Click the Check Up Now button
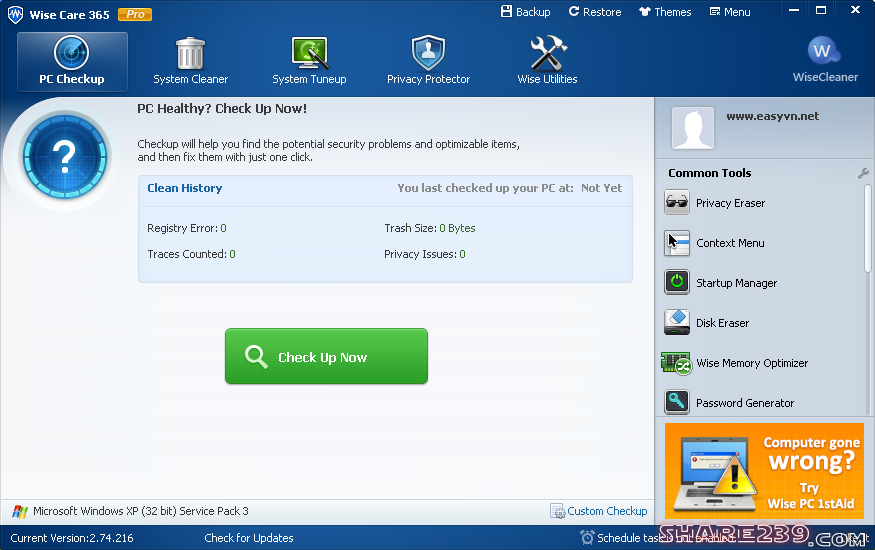 point(326,356)
